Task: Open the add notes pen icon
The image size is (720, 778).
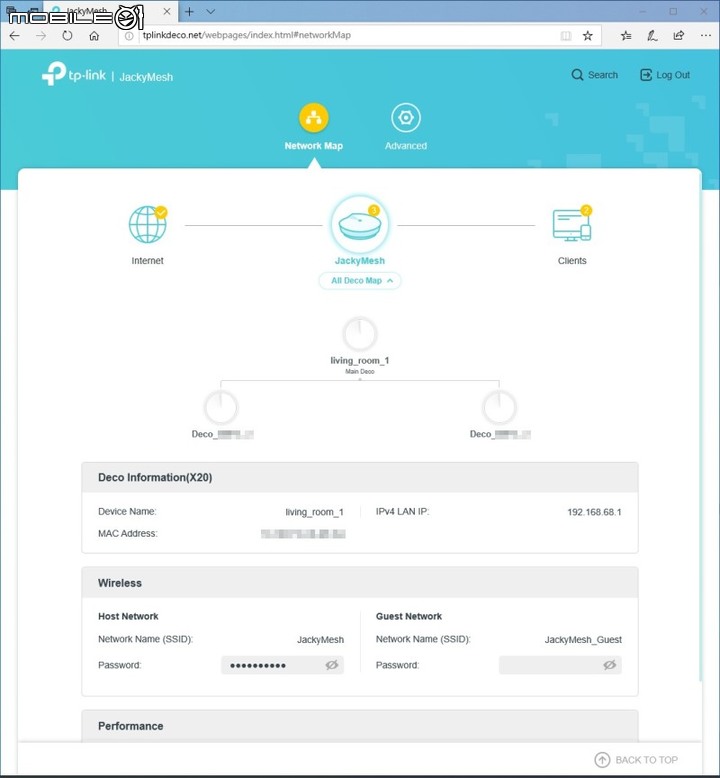Action: click(x=653, y=36)
